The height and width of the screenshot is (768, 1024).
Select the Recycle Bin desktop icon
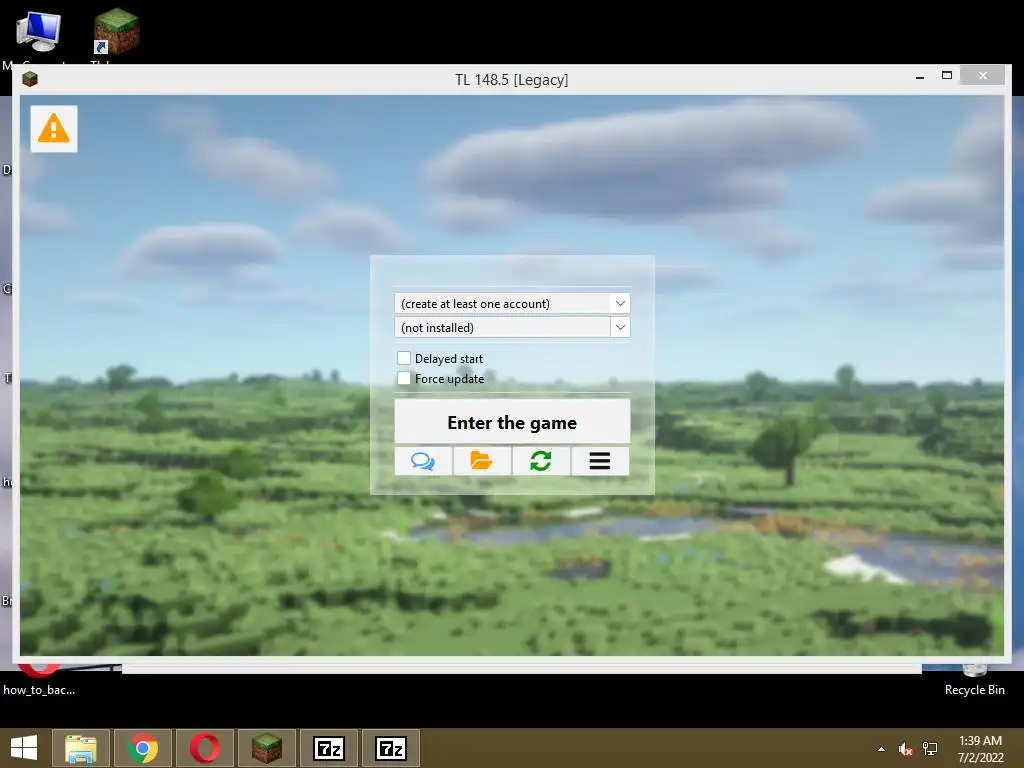point(974,680)
